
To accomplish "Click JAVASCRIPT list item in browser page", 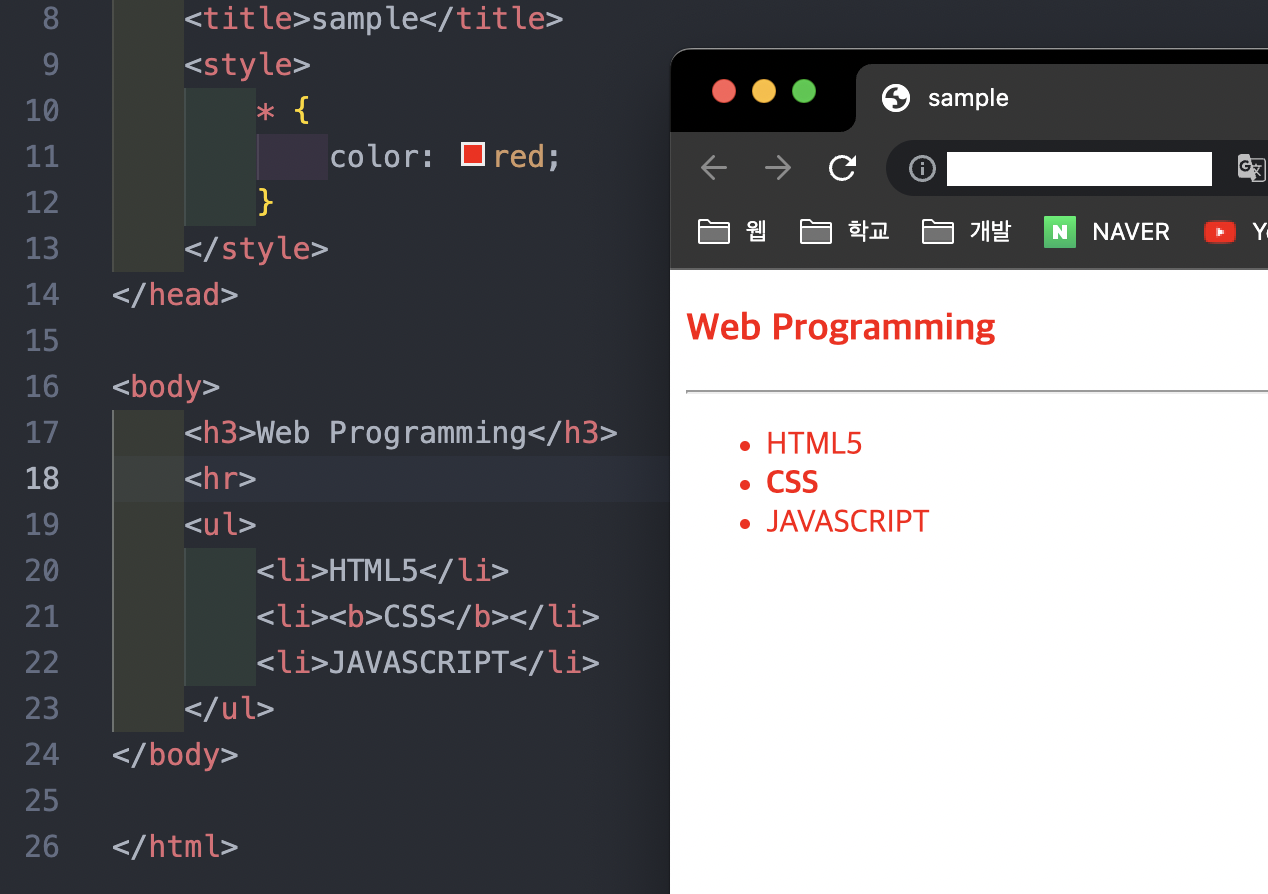I will click(x=848, y=521).
